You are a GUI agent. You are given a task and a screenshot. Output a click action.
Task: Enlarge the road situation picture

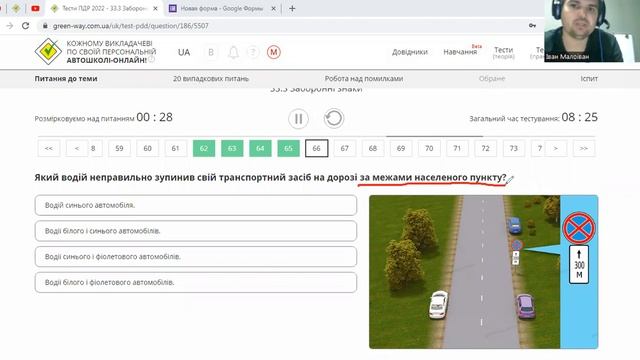pyautogui.click(x=484, y=272)
